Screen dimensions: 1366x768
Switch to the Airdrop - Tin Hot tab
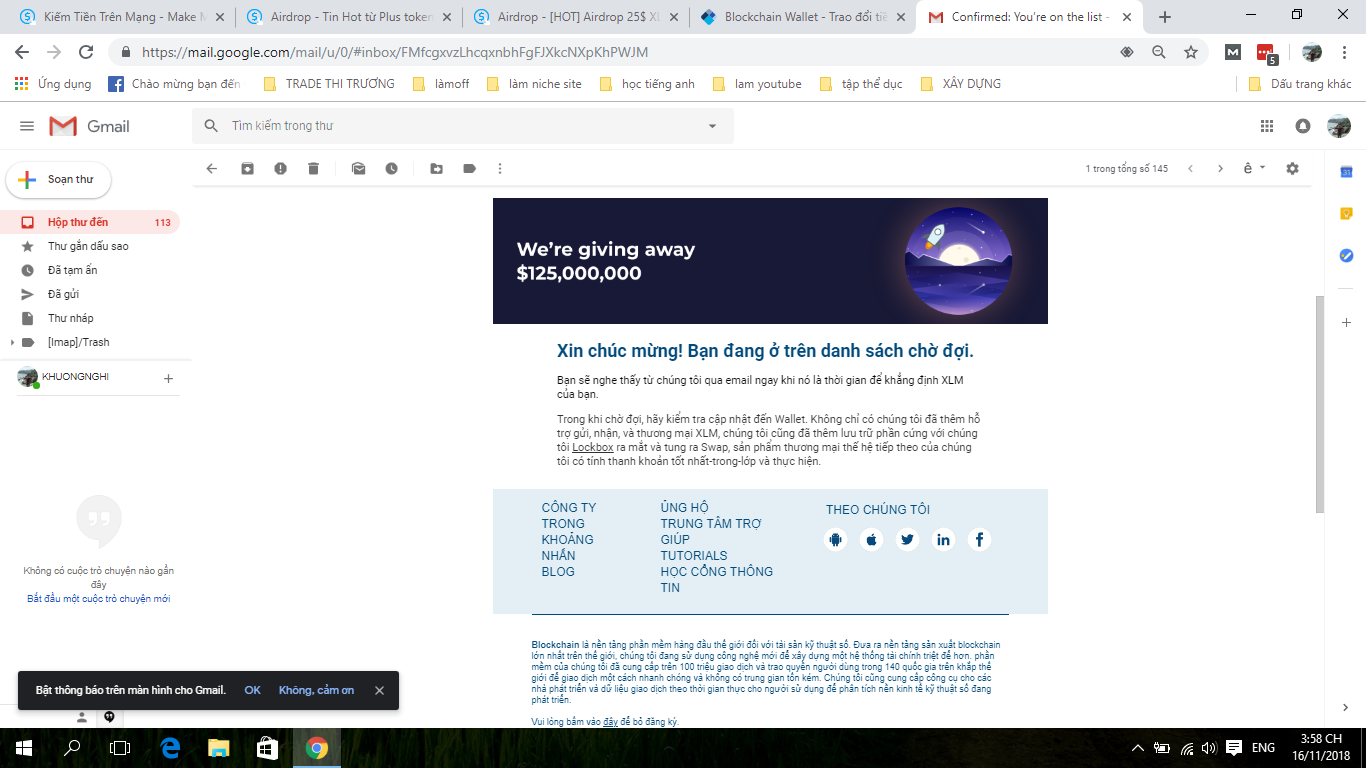[x=350, y=17]
